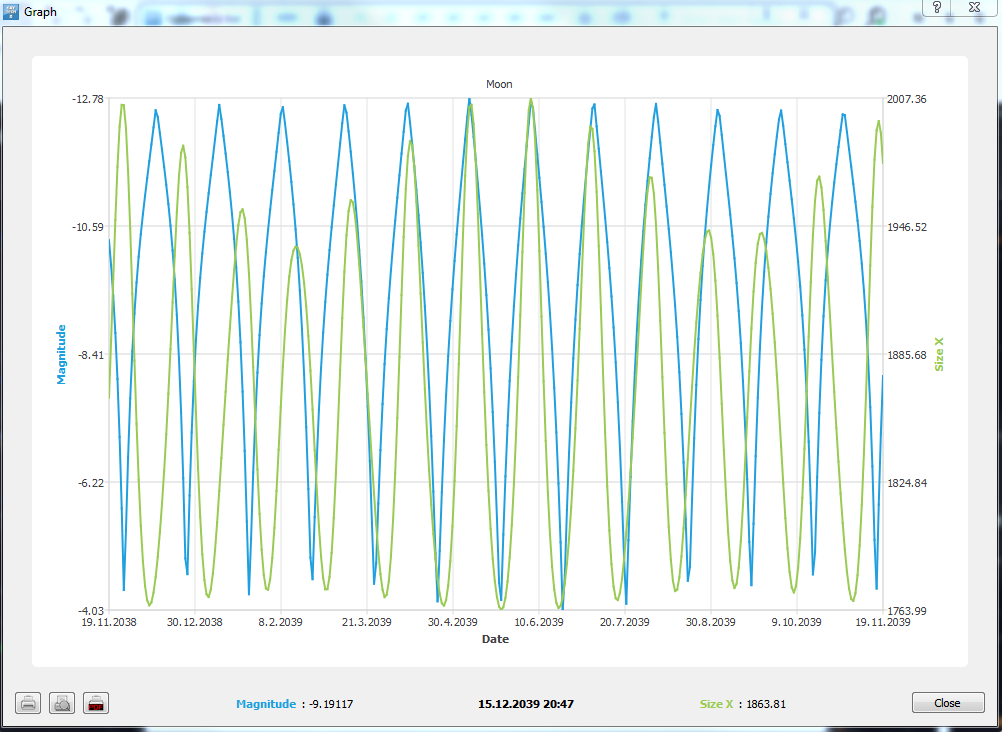Select the 1946.52 size axis value
Screen dimensions: 1002x732
point(907,227)
